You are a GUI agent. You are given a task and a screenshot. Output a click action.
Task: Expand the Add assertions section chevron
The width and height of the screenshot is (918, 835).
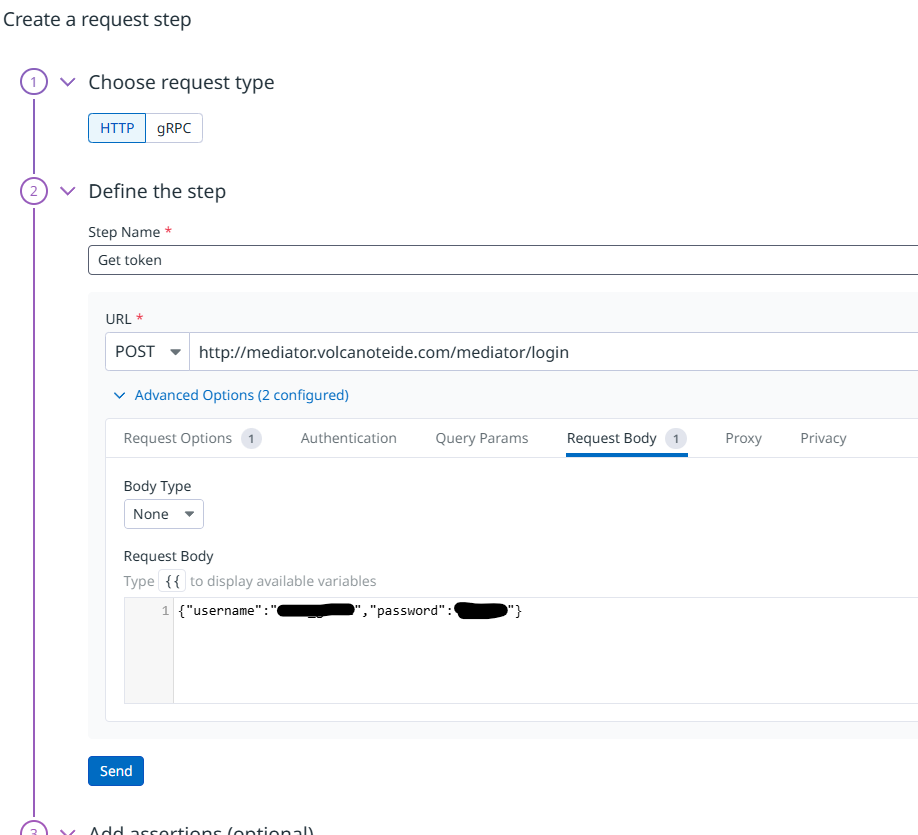click(x=68, y=830)
